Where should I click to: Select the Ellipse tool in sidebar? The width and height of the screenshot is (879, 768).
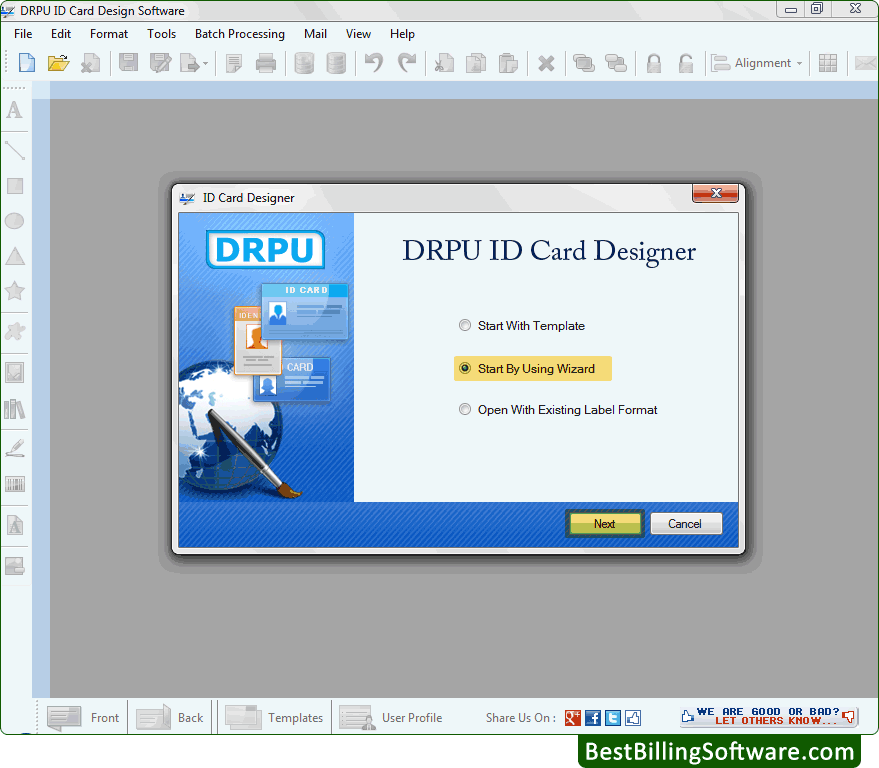(15, 221)
